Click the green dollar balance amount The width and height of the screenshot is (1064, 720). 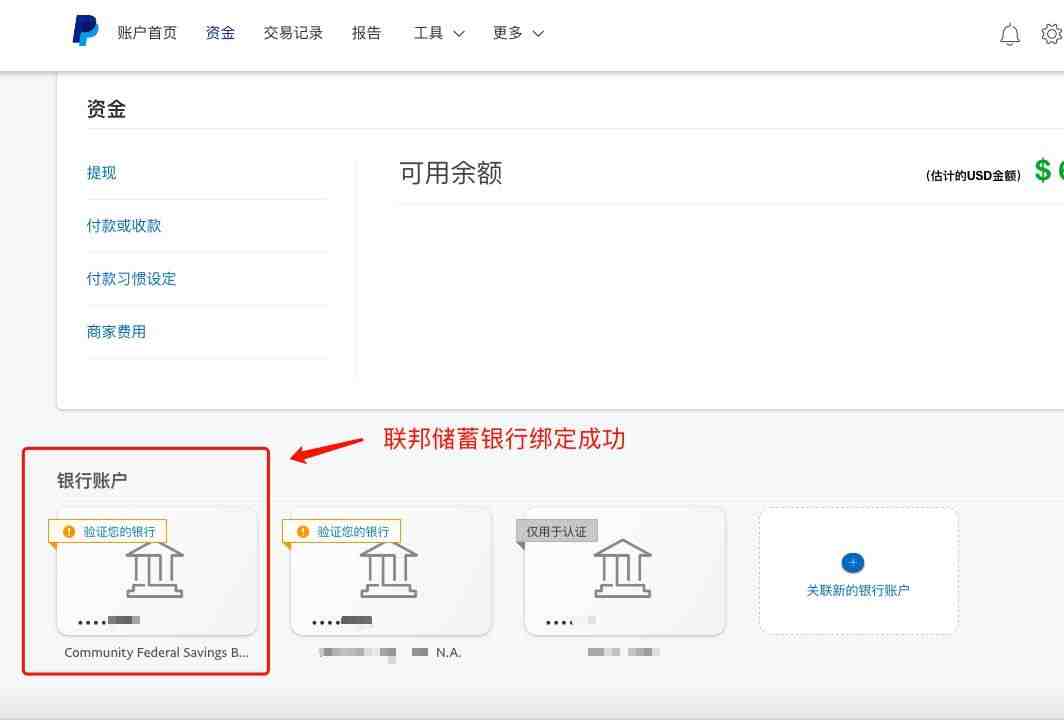coord(1048,170)
